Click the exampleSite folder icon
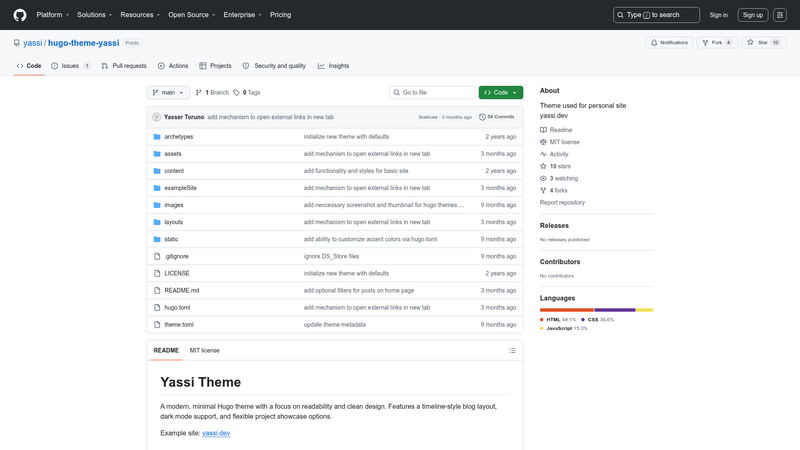 pyautogui.click(x=157, y=188)
